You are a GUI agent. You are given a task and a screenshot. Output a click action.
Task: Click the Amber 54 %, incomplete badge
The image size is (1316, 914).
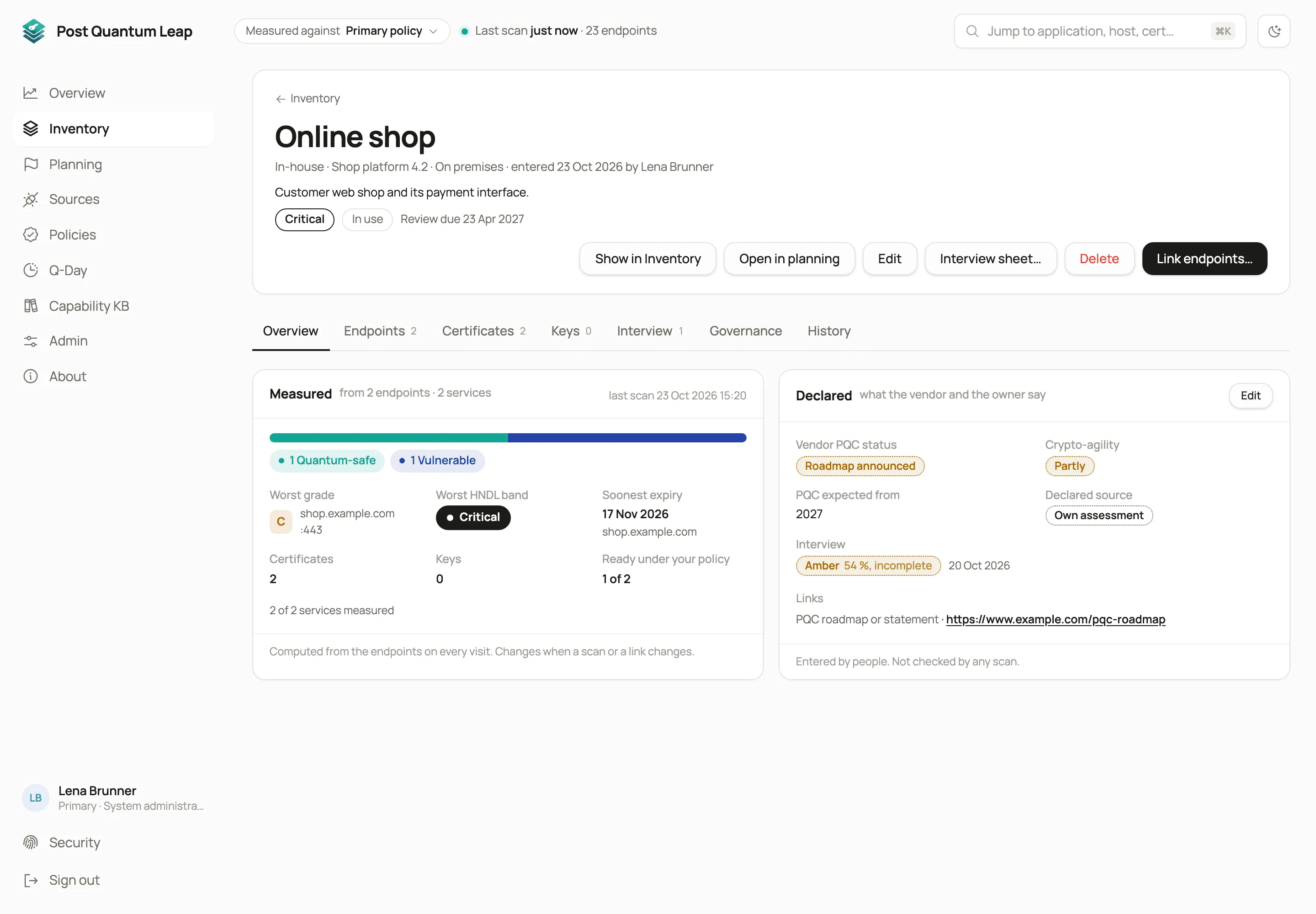[x=868, y=566]
